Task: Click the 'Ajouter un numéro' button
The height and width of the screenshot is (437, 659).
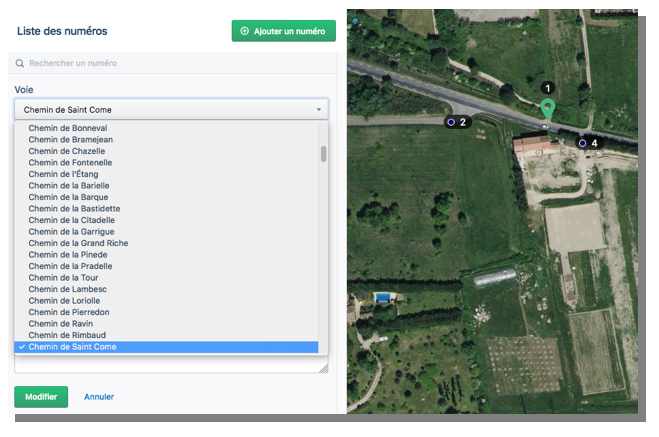Action: point(283,31)
